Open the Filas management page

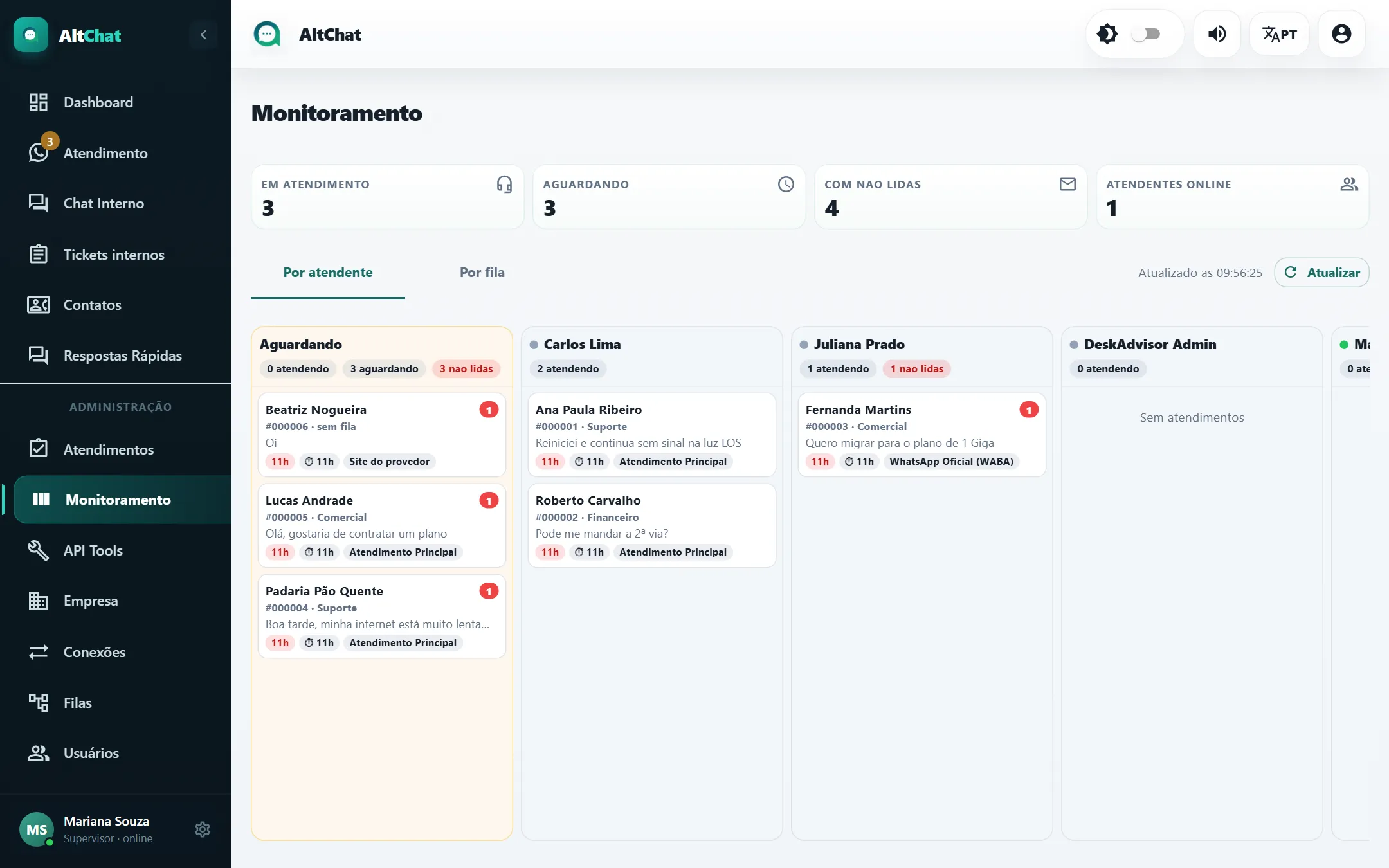tap(116, 703)
